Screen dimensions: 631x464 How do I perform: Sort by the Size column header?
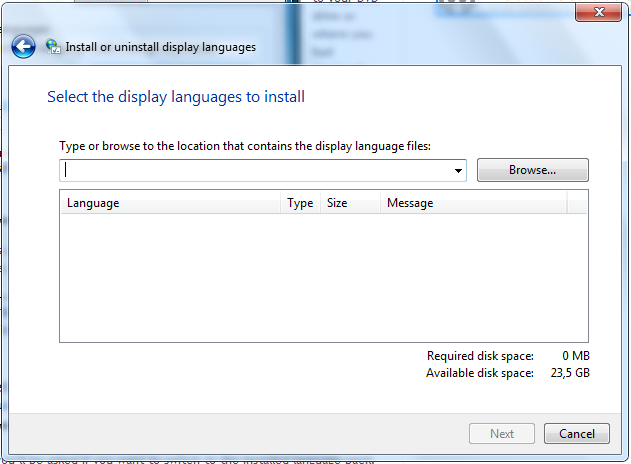[x=350, y=203]
